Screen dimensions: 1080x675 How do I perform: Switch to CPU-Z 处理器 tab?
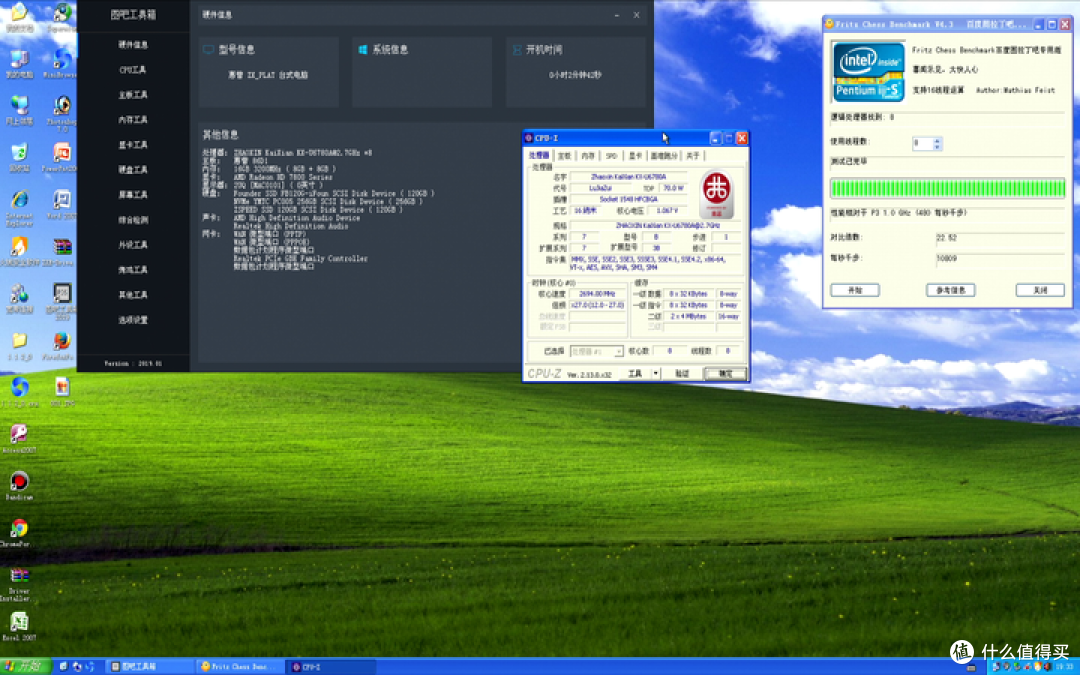pyautogui.click(x=539, y=156)
